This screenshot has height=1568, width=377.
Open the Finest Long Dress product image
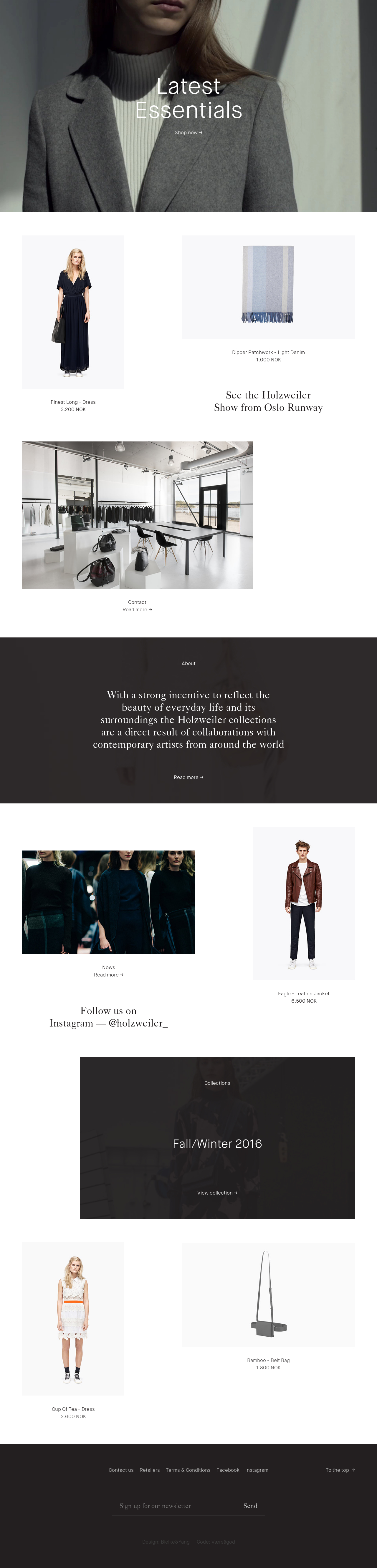tap(73, 312)
